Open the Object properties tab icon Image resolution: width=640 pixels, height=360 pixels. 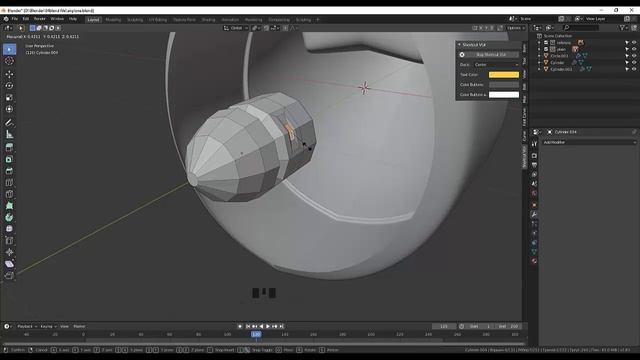point(534,205)
